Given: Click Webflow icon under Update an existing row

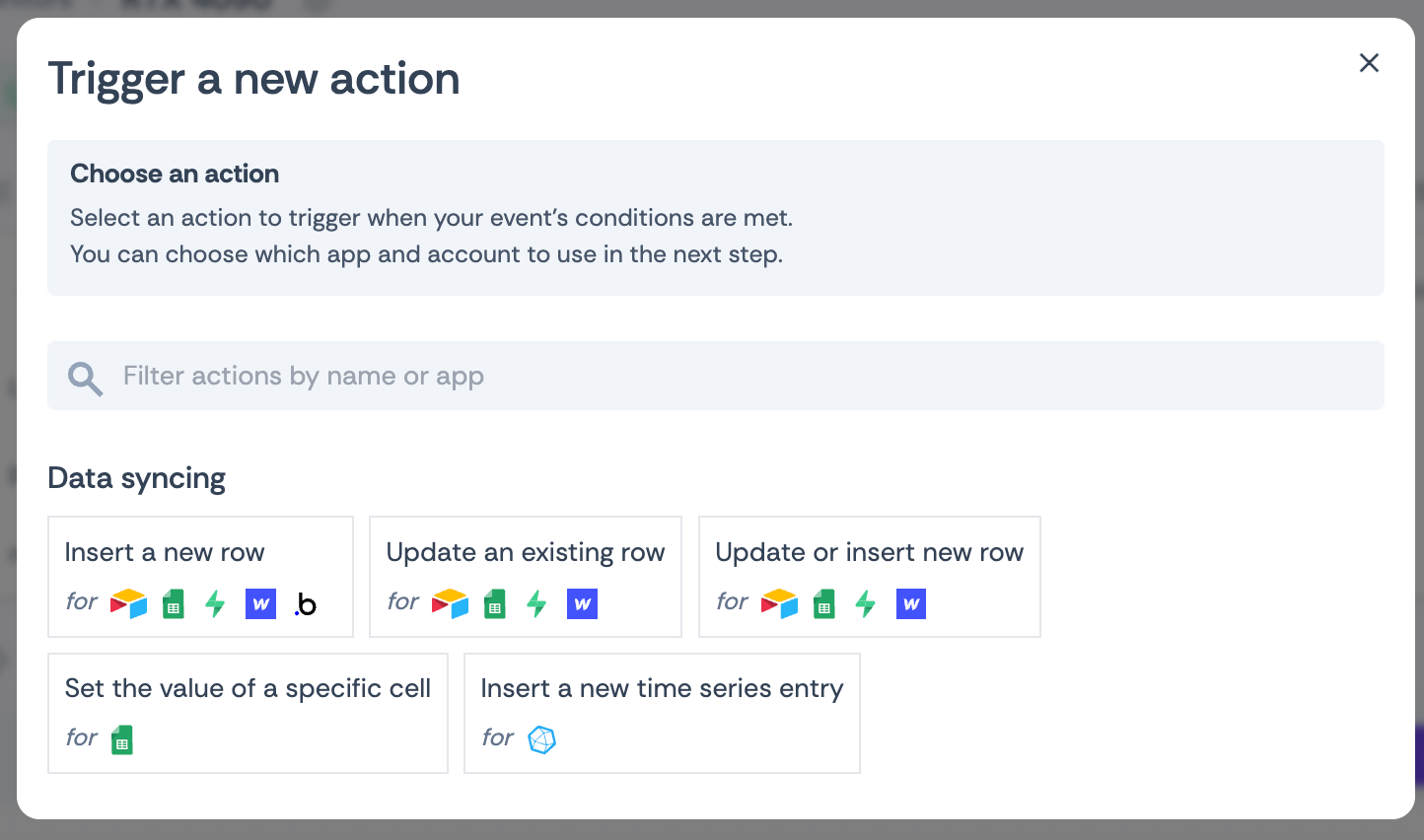Looking at the screenshot, I should [582, 603].
